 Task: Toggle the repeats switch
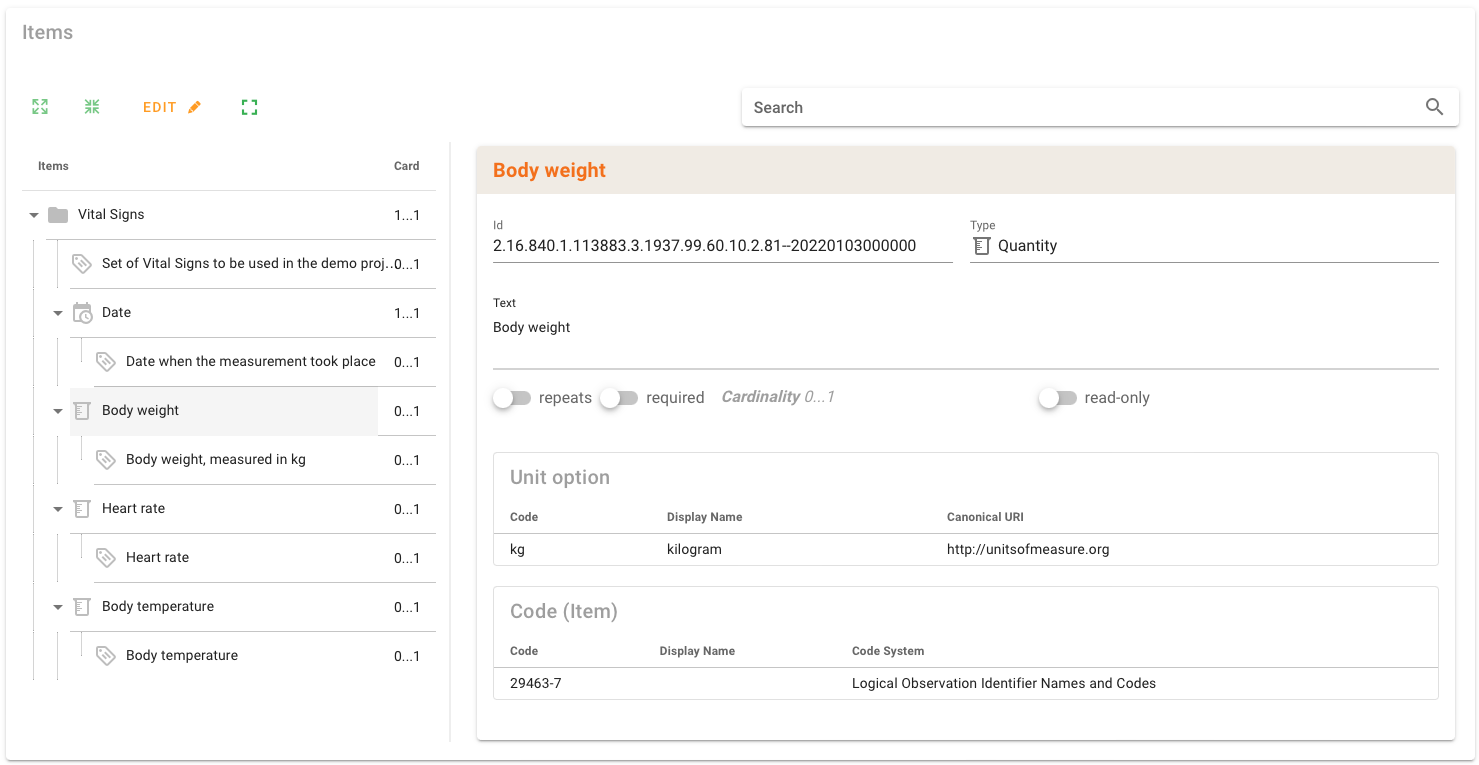[512, 398]
